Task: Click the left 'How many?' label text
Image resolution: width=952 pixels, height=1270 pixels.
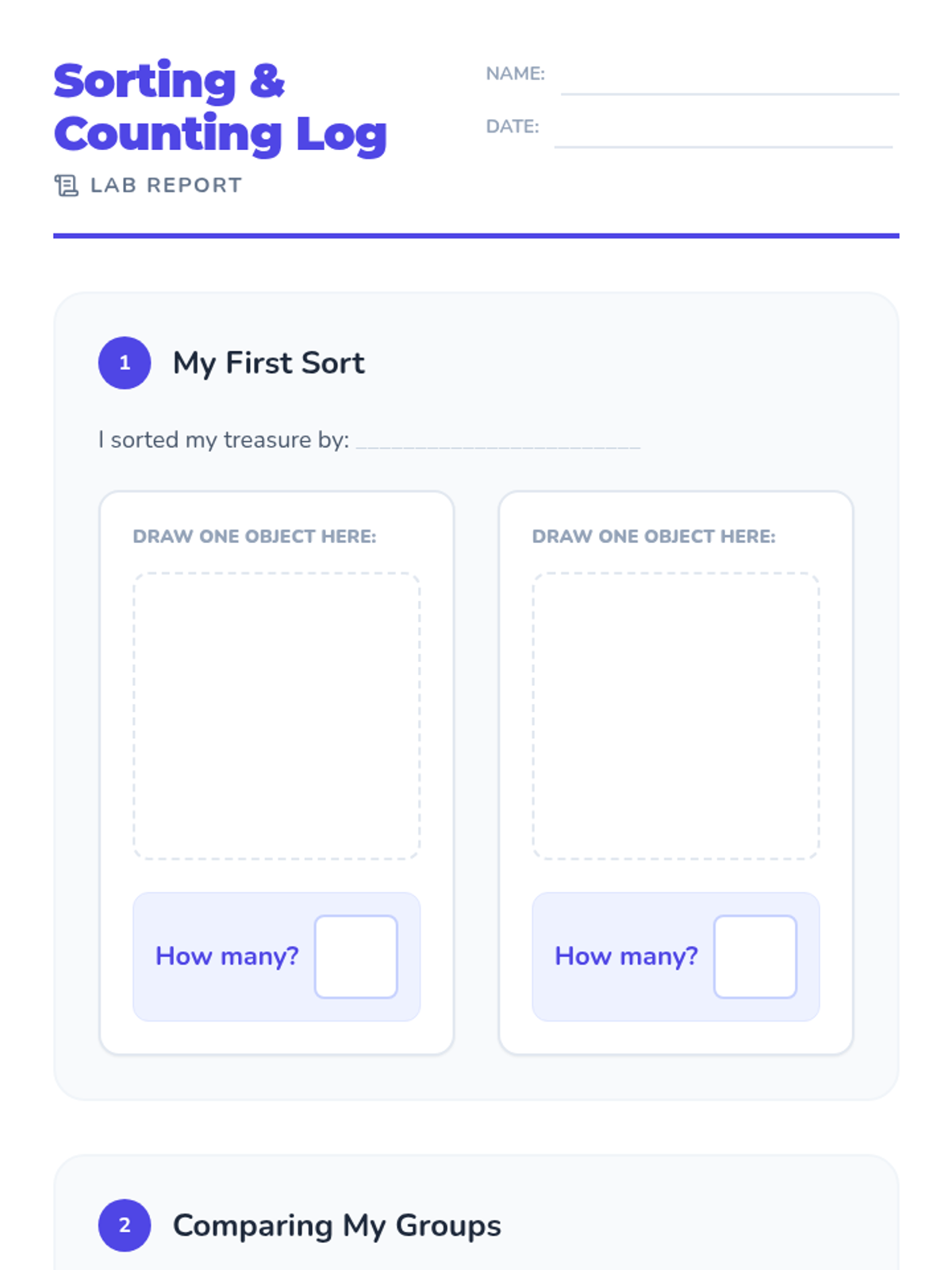Action: [x=227, y=956]
